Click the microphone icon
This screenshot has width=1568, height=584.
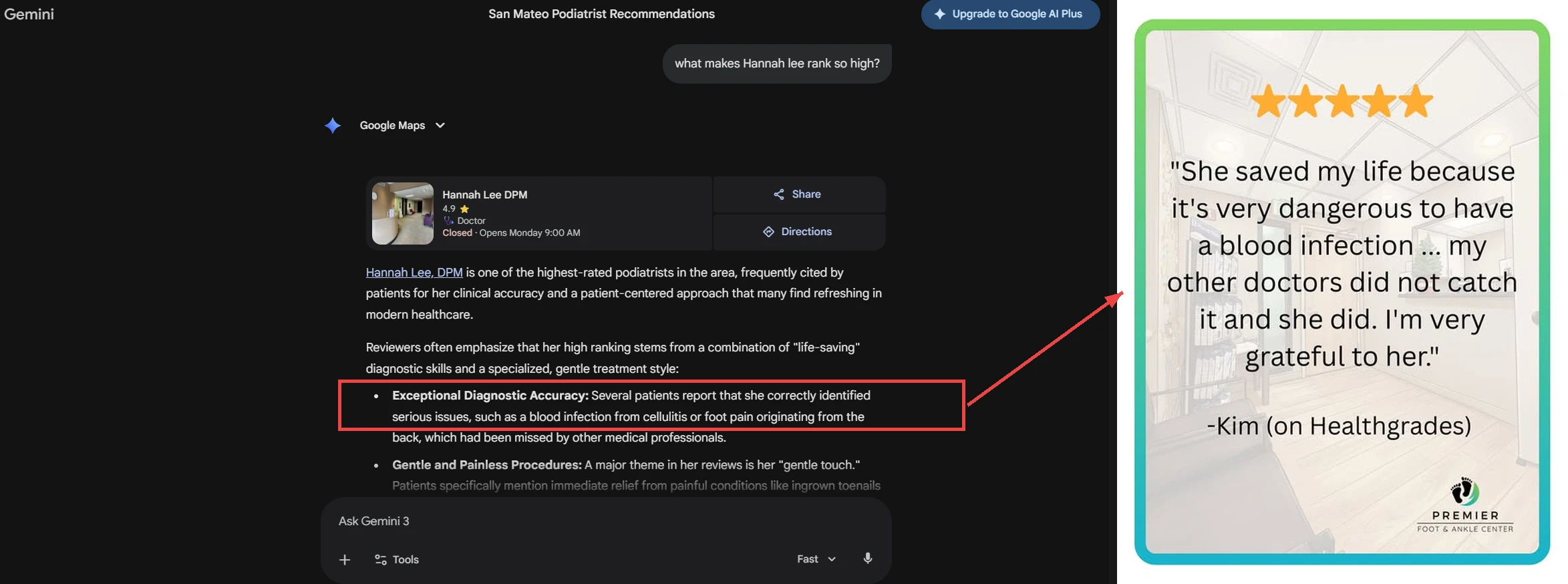coord(868,559)
